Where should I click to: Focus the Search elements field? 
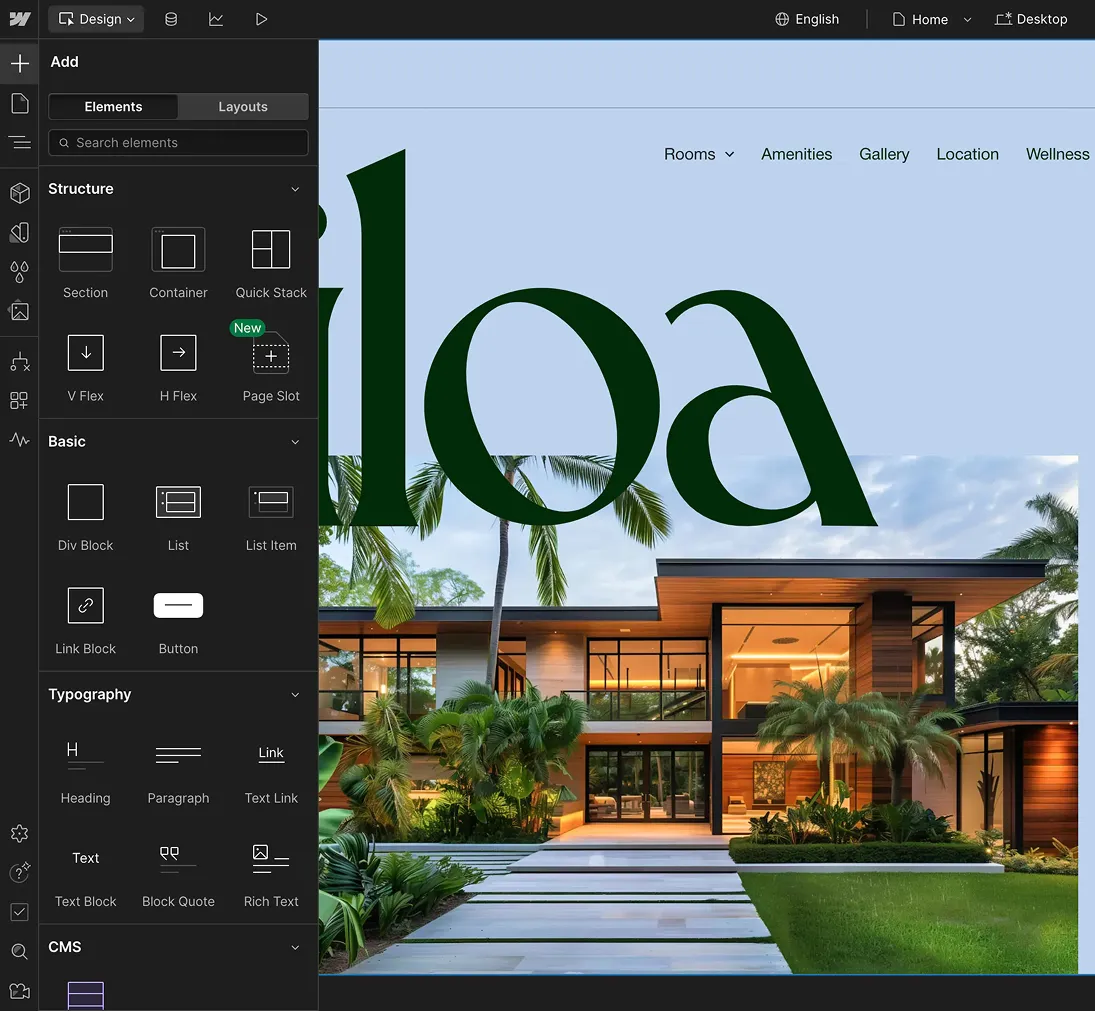point(178,142)
